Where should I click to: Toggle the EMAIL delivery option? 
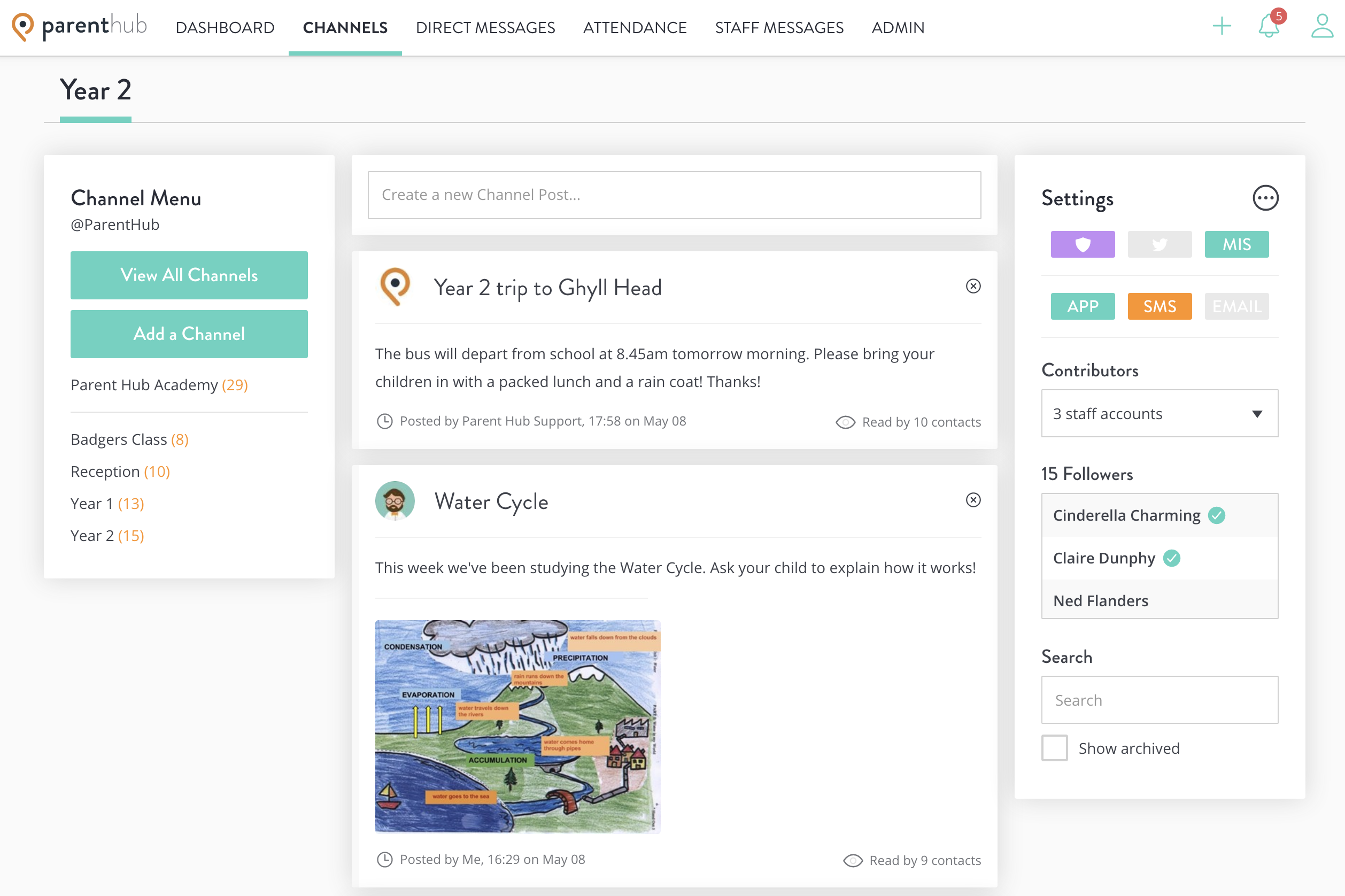point(1236,306)
